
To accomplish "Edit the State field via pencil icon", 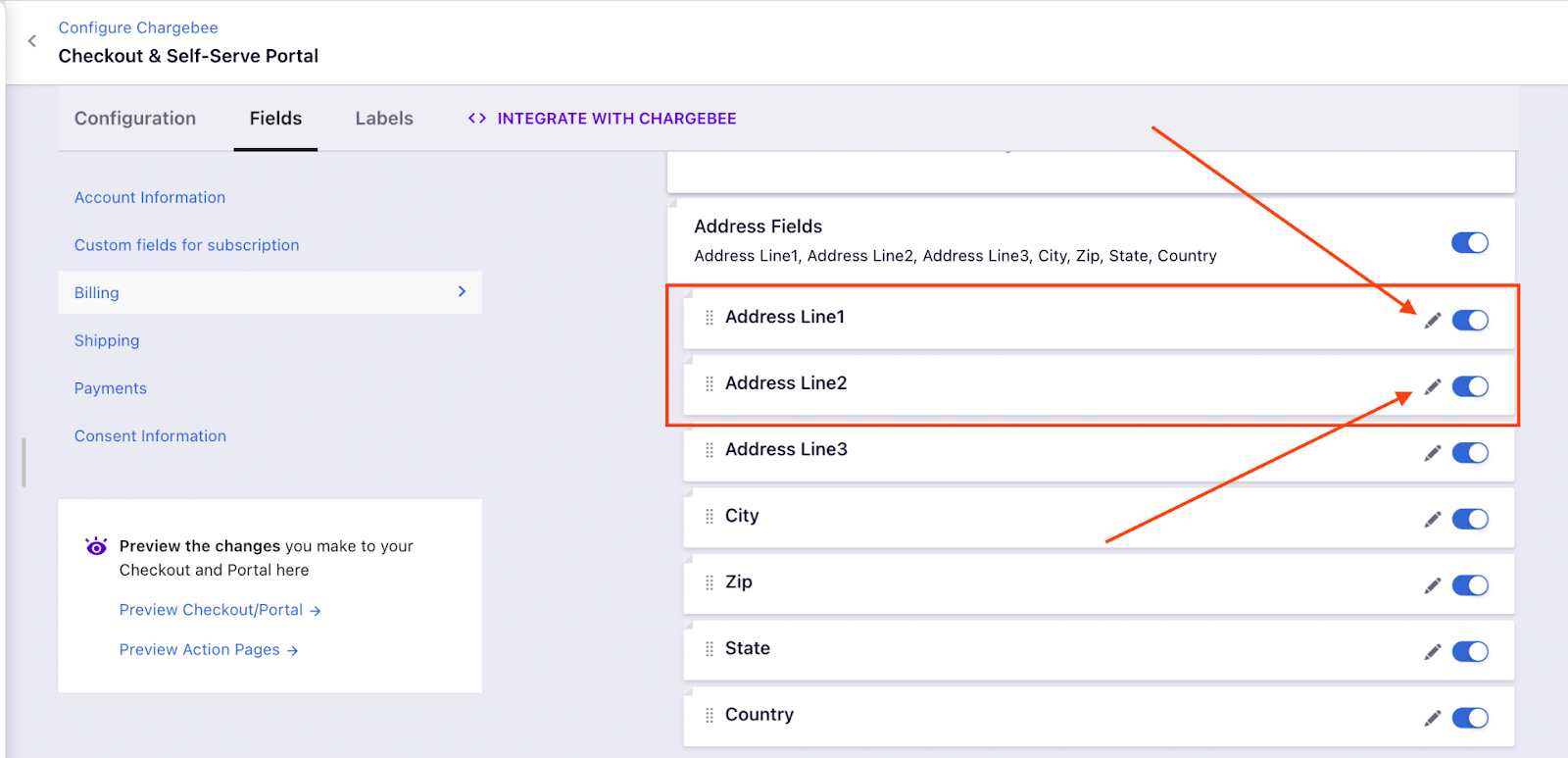I will pyautogui.click(x=1432, y=652).
